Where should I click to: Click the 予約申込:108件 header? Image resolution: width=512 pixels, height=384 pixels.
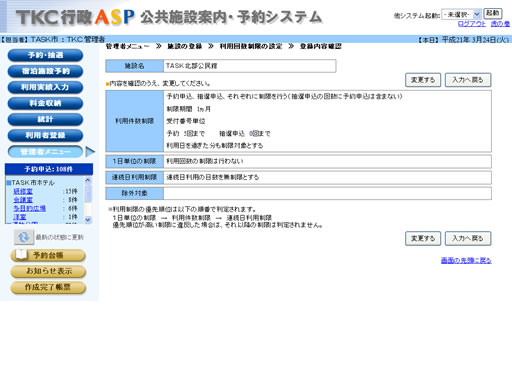point(49,169)
